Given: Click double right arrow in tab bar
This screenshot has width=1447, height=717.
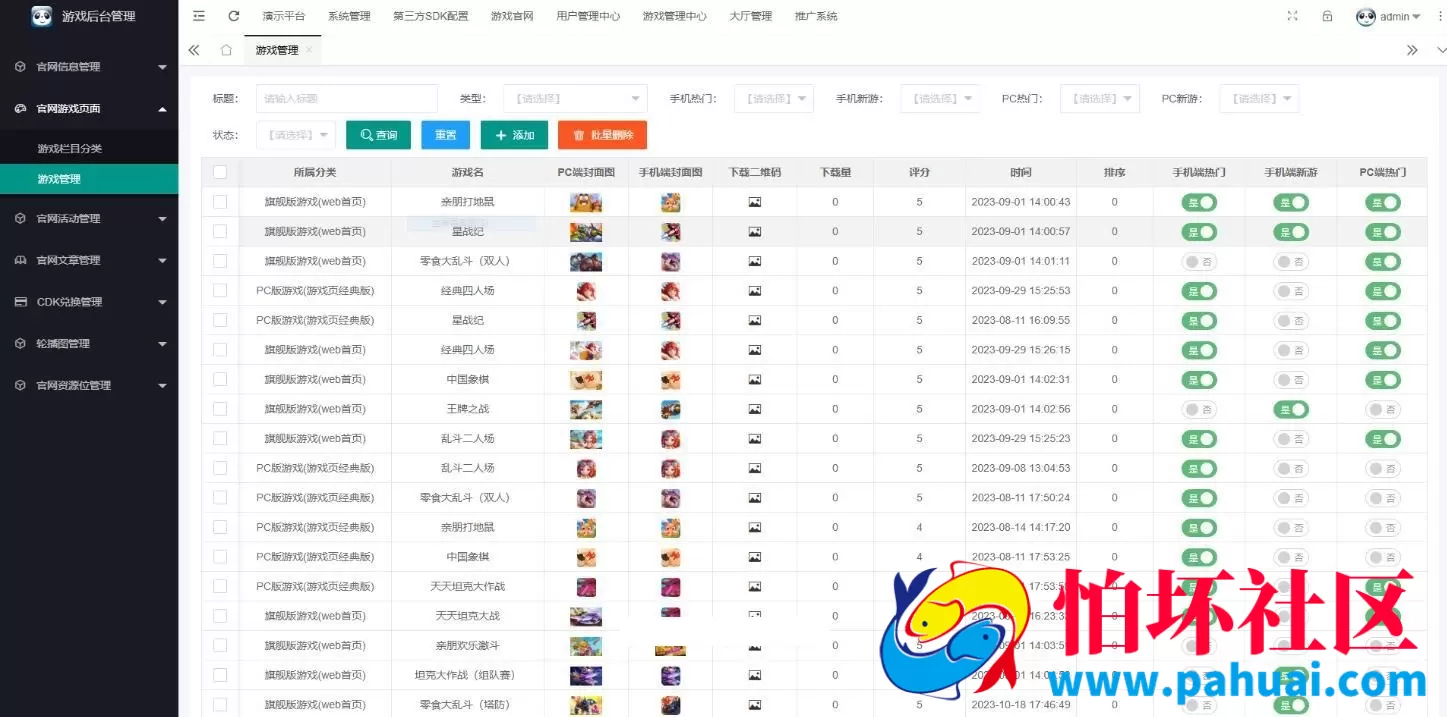Looking at the screenshot, I should click(x=1412, y=50).
